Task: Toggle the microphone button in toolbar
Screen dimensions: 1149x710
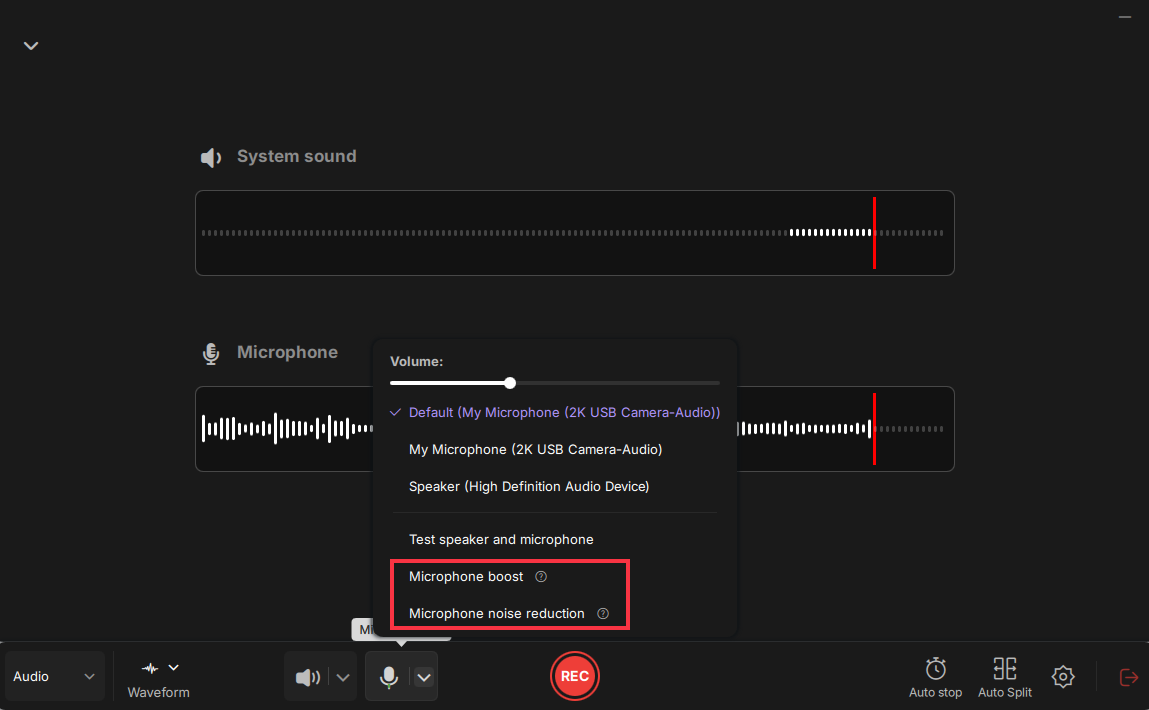Action: pyautogui.click(x=389, y=677)
